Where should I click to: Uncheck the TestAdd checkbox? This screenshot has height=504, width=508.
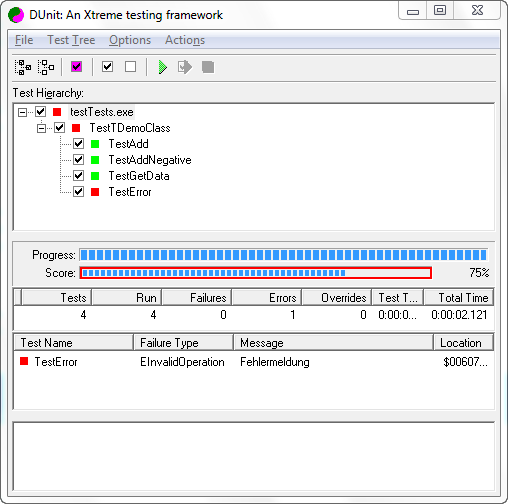tap(78, 144)
